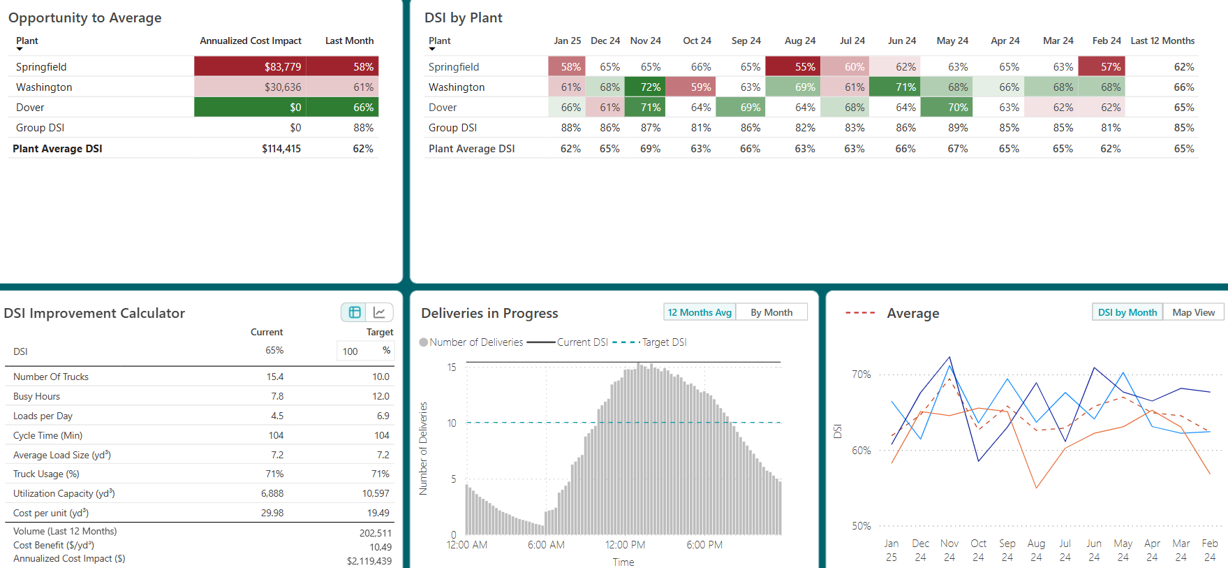1228x568 pixels.
Task: Click the Aug 24 column header in DSI by Plant table
Action: [800, 41]
